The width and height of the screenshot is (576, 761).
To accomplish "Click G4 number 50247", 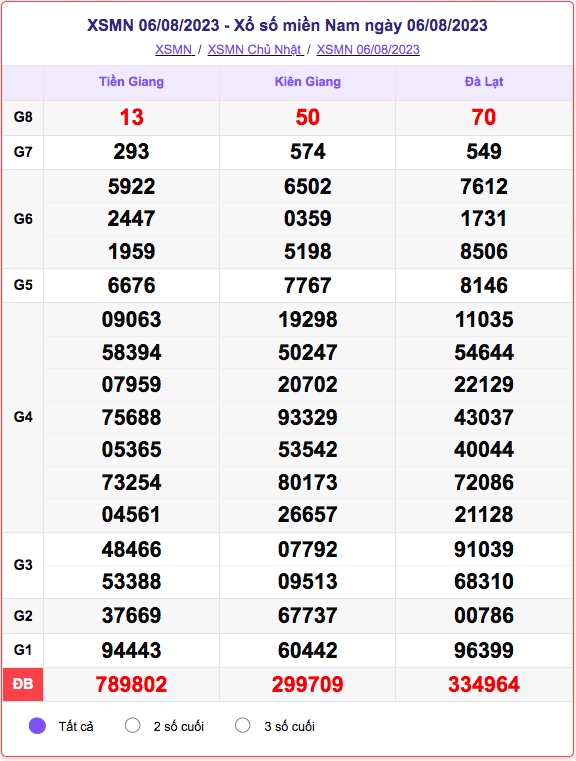I will (308, 353).
